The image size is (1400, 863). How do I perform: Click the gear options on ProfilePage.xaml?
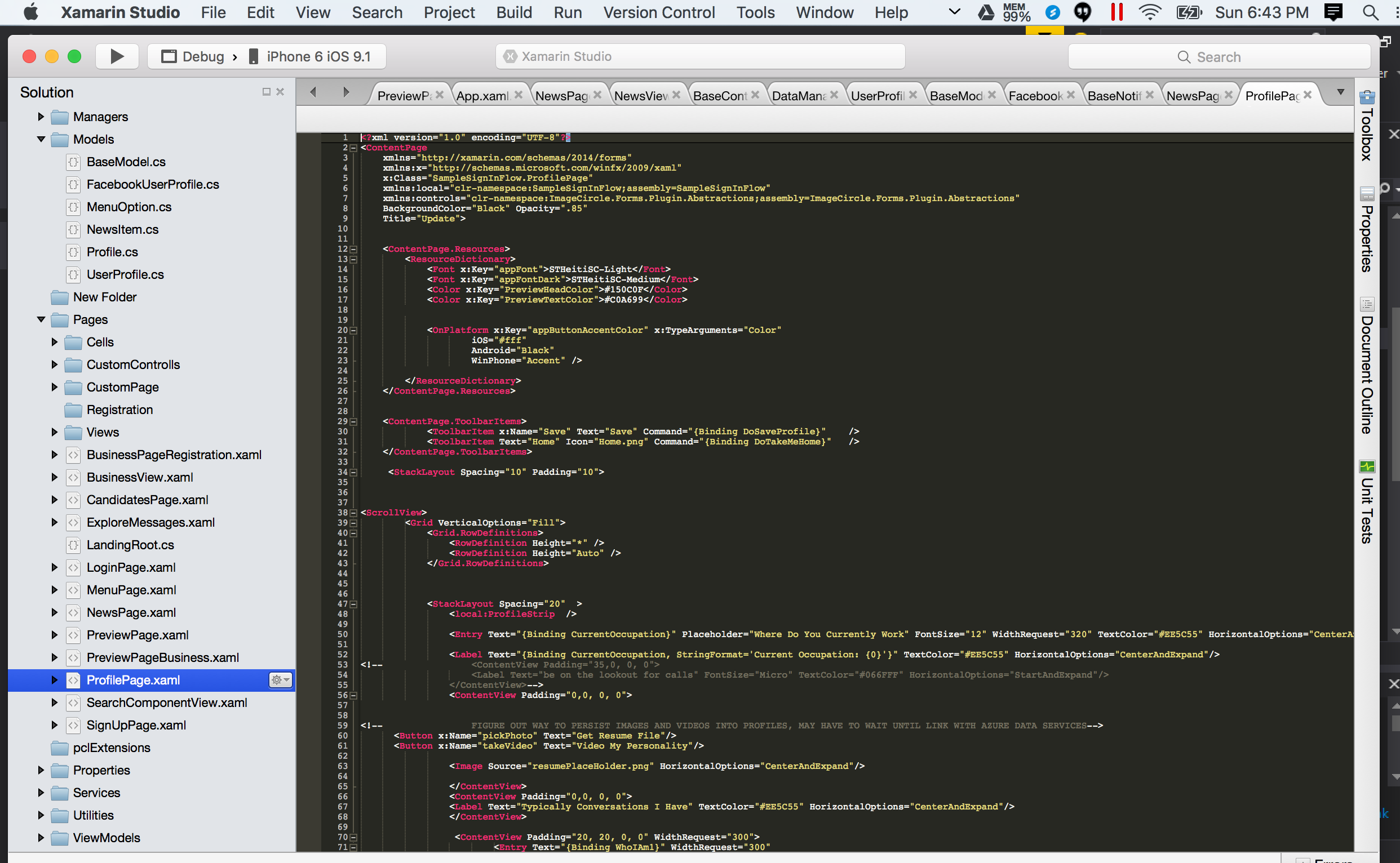click(280, 680)
